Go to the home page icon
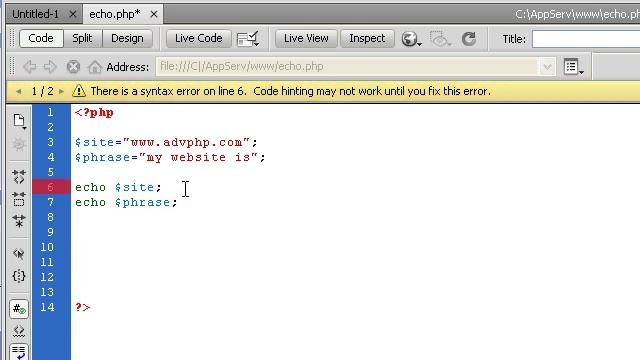640x360 pixels. [x=95, y=67]
